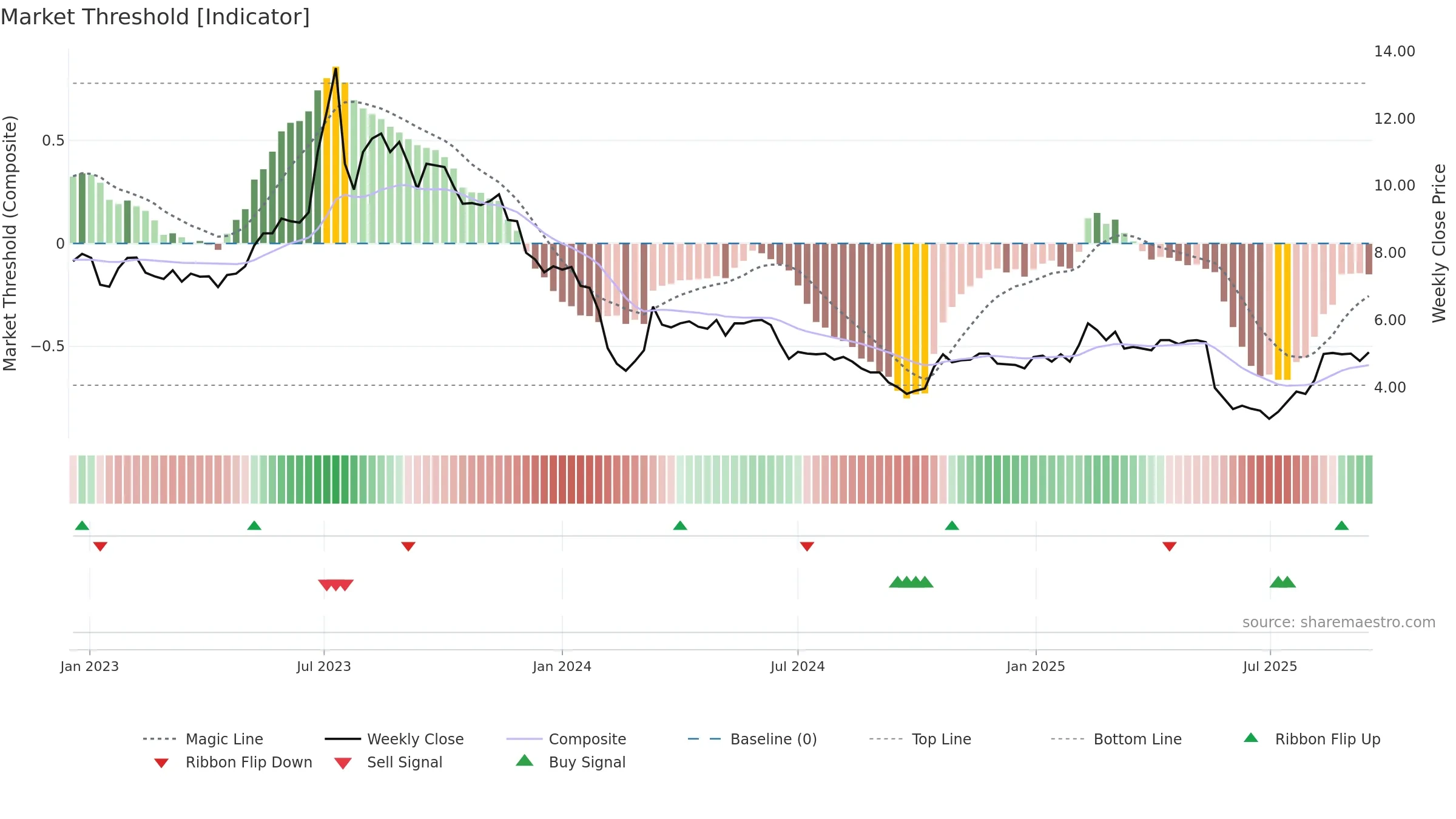Click the Ribbon Flip Up marker in spring 2024
Image resolution: width=1456 pixels, height=819 pixels.
680,525
